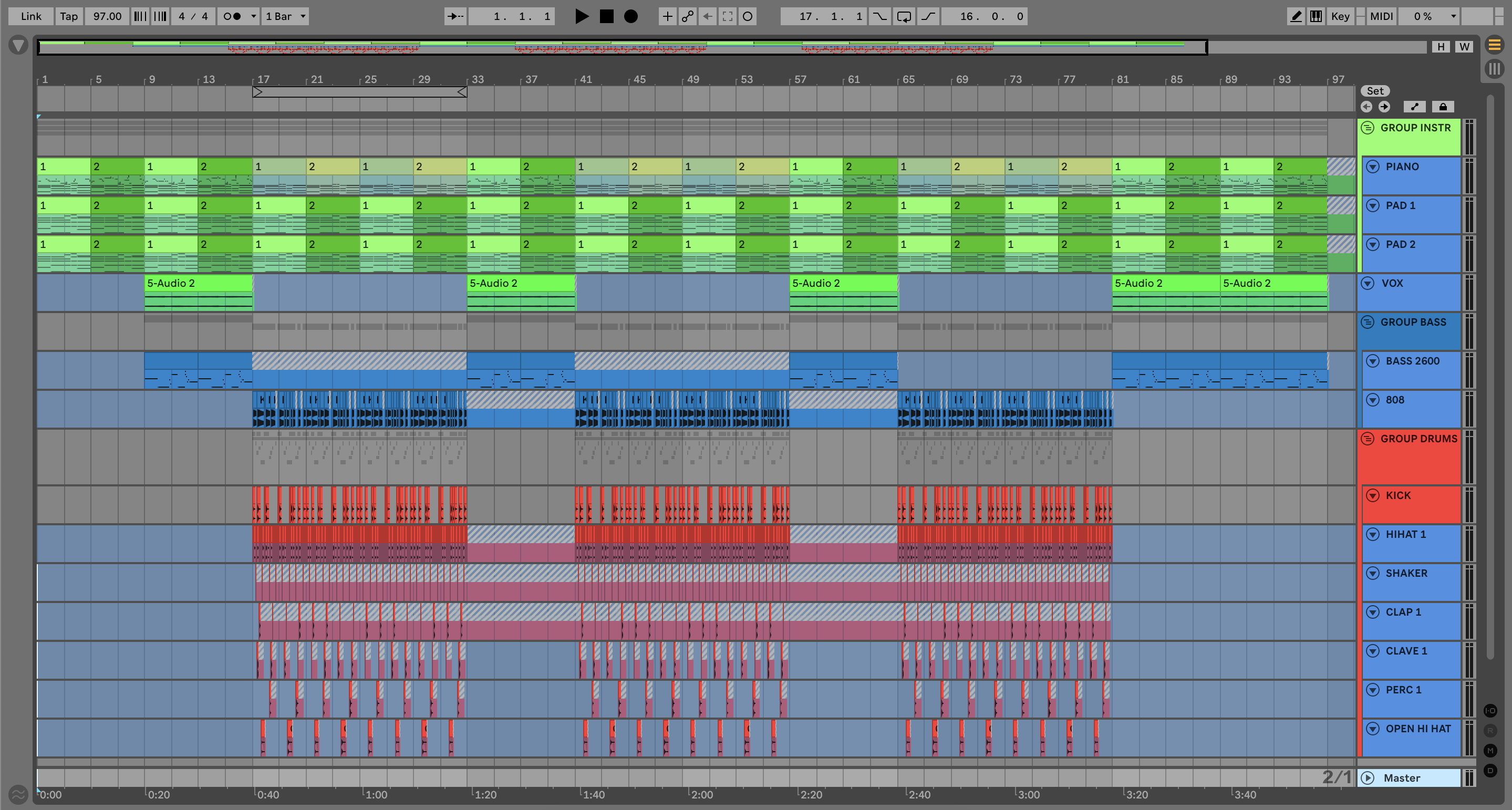
Task: Select the Arrangement View selector icon
Action: 1494,45
